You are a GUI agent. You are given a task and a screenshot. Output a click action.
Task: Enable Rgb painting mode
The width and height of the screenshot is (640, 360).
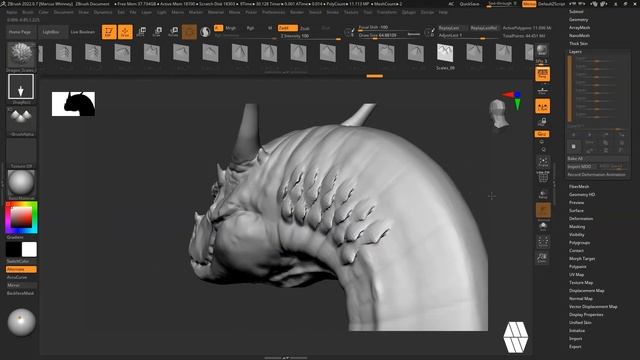[x=250, y=28]
